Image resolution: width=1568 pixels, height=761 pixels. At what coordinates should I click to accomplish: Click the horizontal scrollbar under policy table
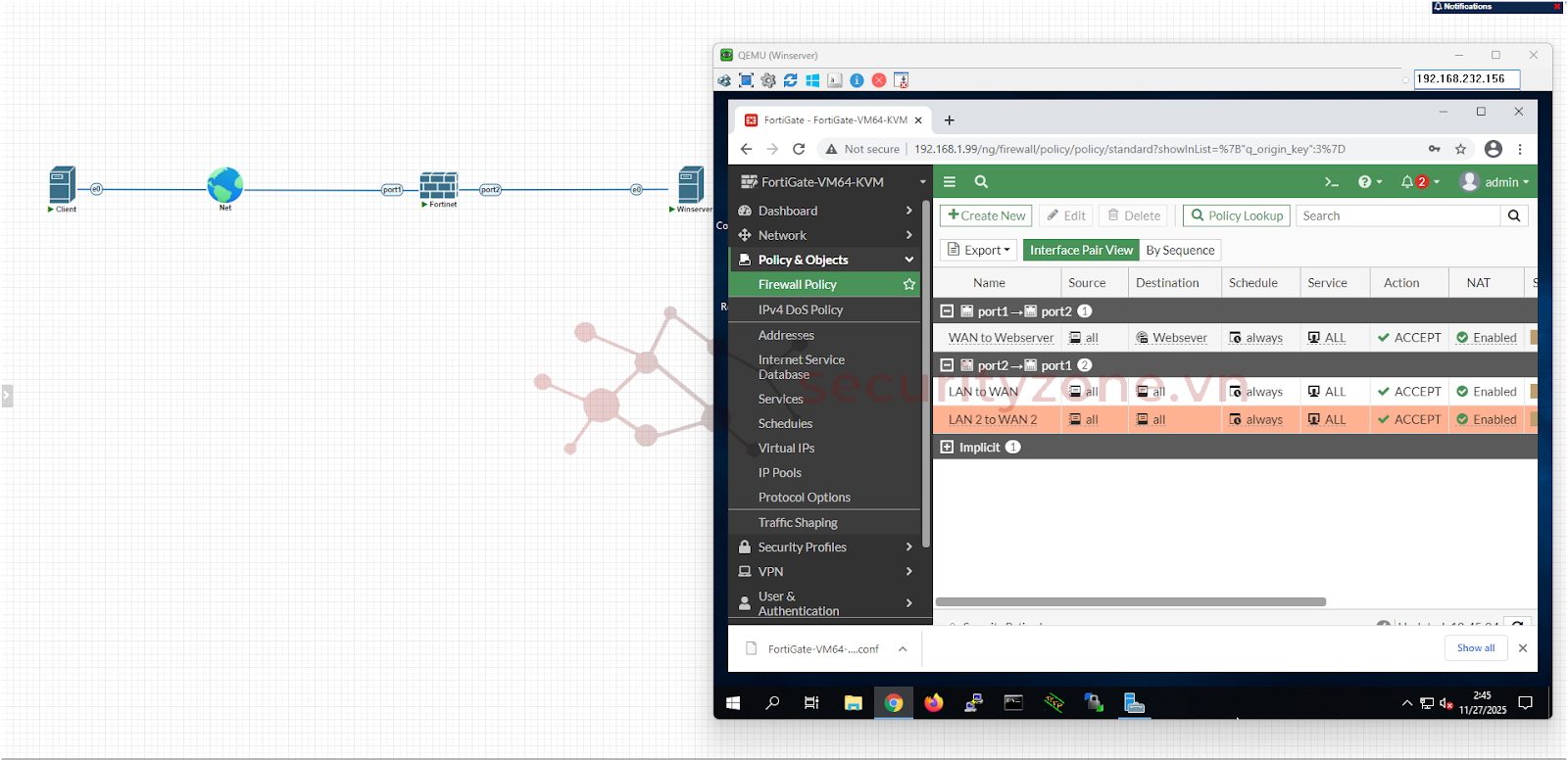pyautogui.click(x=1131, y=602)
